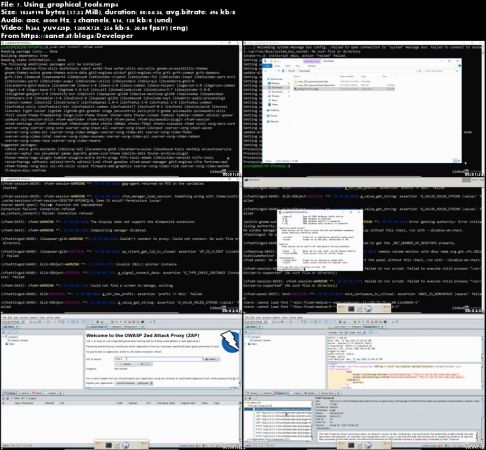Viewport: 486px width, 450px height.
Task: Select Downloads in File Explorer navigation pane
Action: (x=277, y=87)
